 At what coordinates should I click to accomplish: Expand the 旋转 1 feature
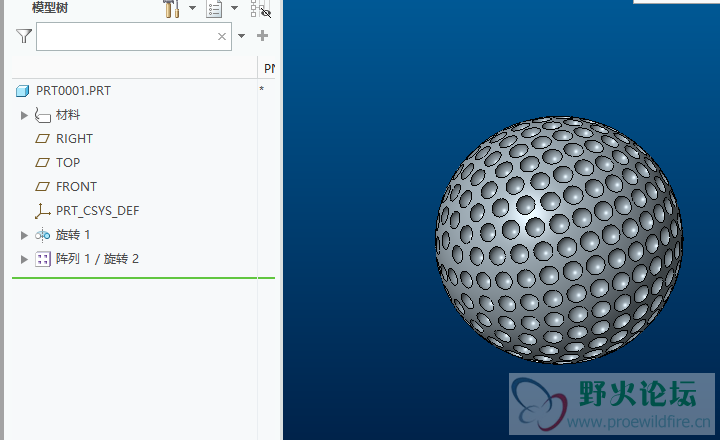pos(24,235)
